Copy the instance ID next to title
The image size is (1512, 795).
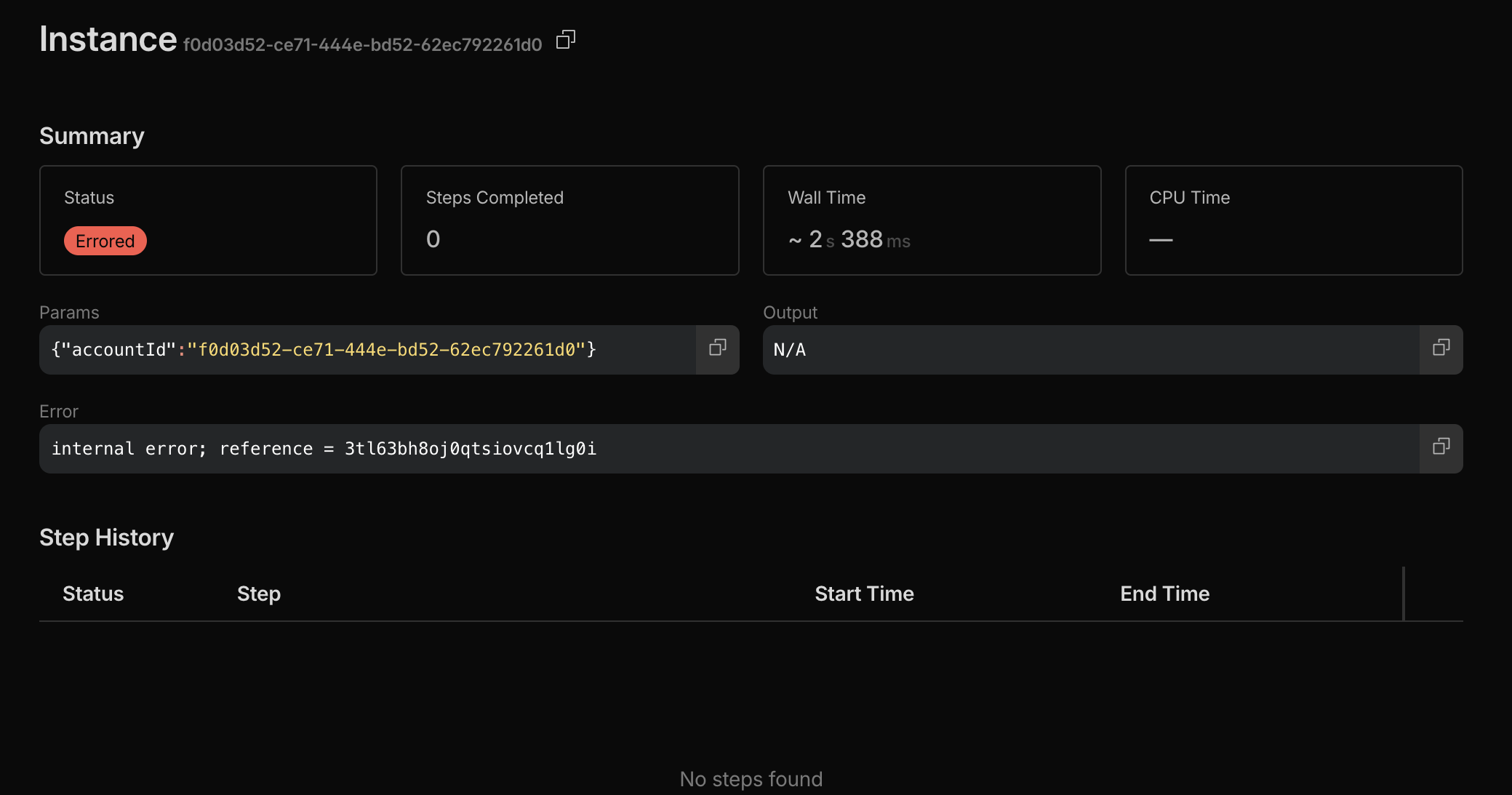[565, 40]
